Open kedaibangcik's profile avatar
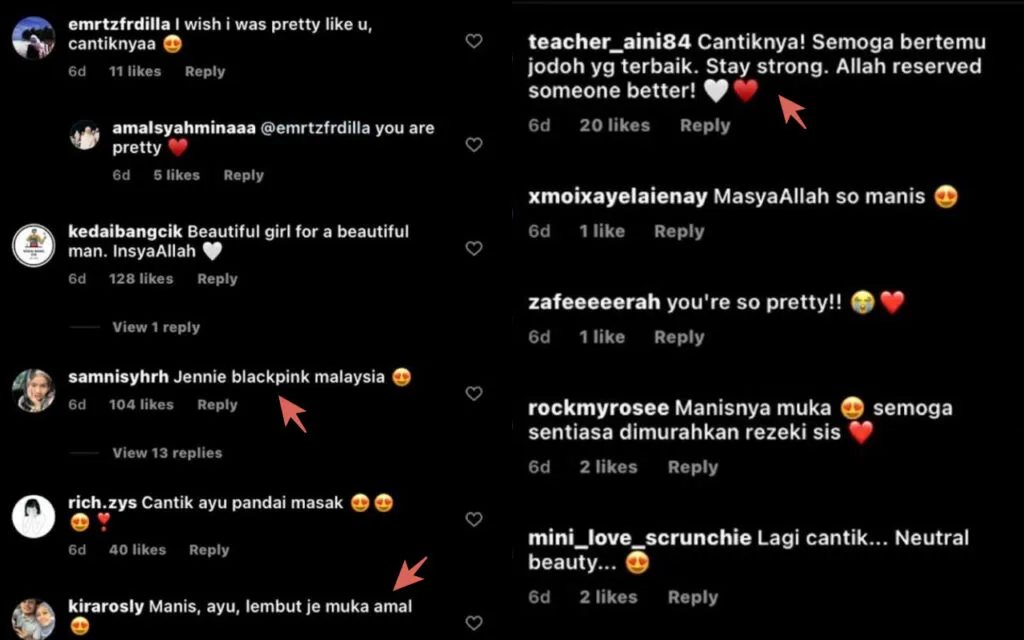1024x640 pixels. click(x=33, y=245)
